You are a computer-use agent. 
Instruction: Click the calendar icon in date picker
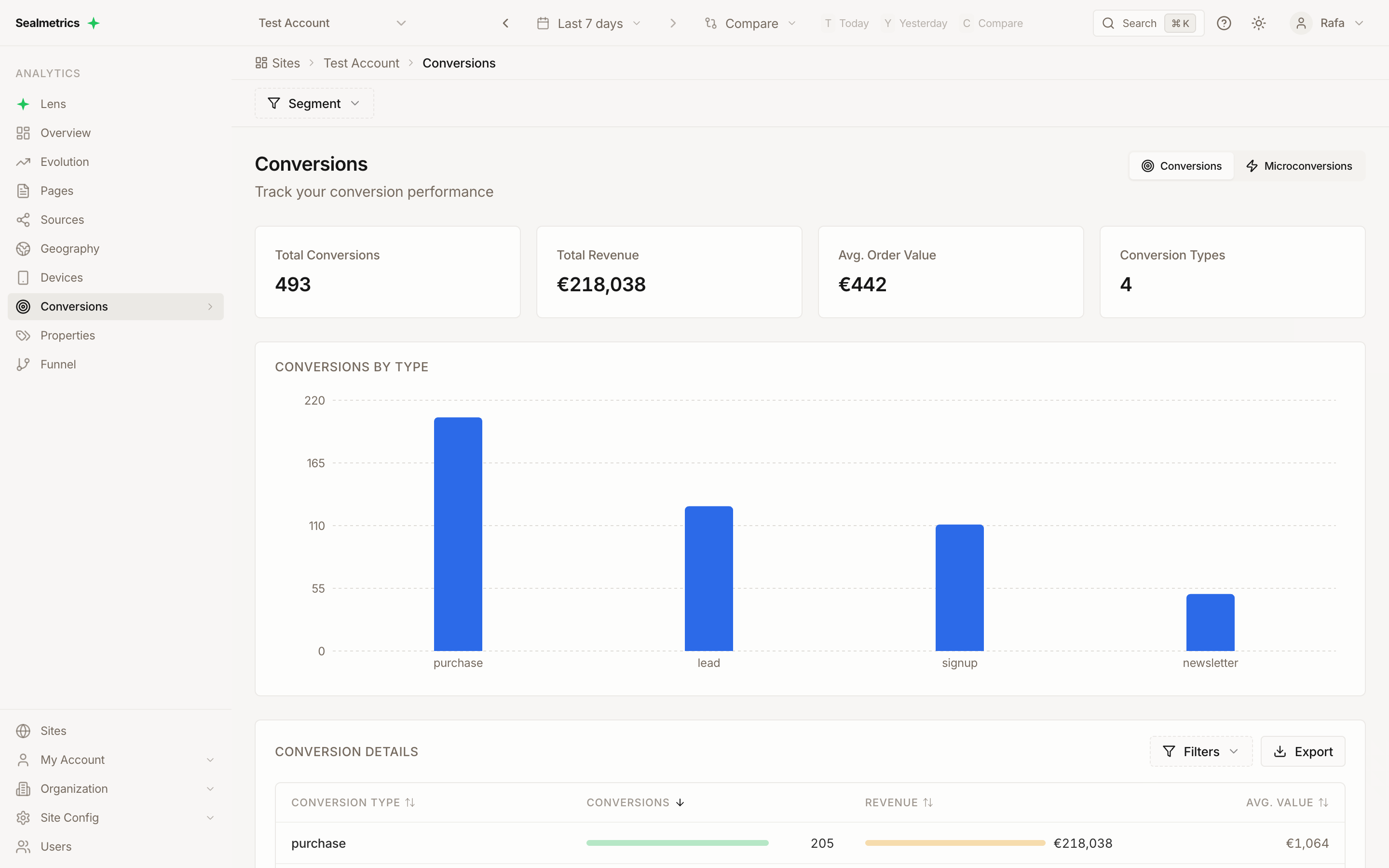(543, 23)
